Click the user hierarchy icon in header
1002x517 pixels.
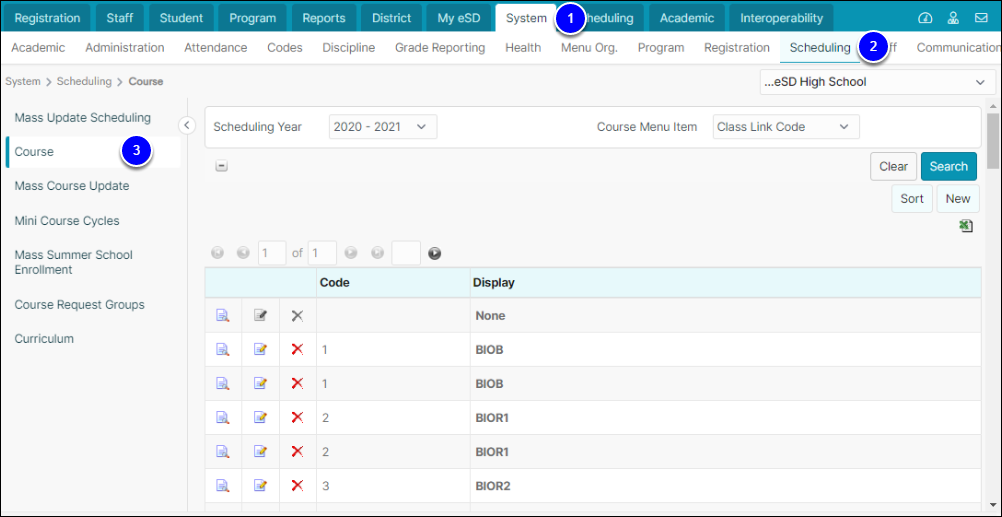(953, 18)
